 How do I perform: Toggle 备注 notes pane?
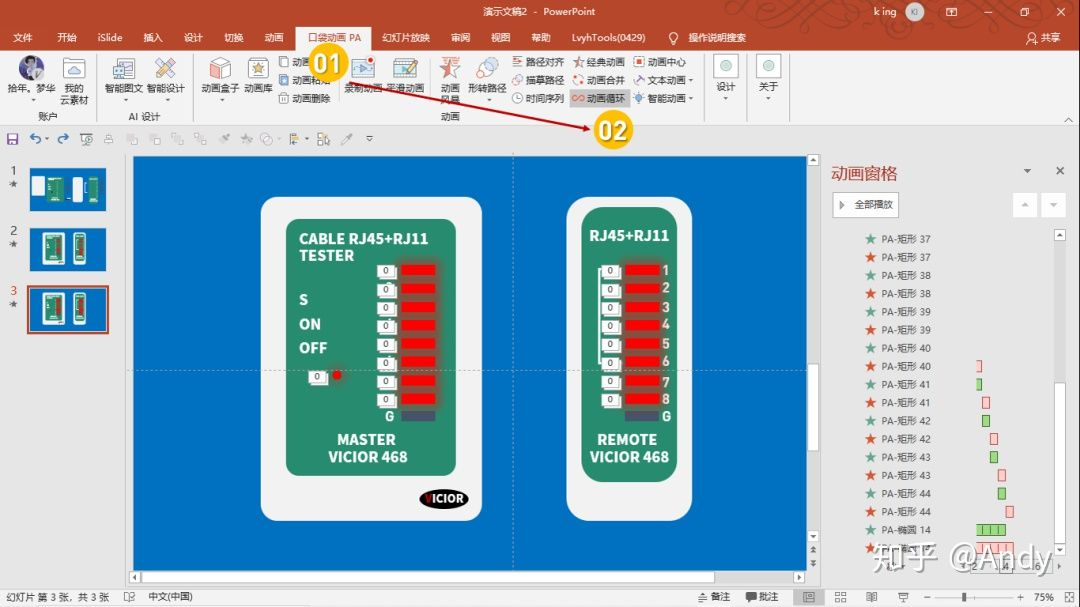click(x=714, y=597)
